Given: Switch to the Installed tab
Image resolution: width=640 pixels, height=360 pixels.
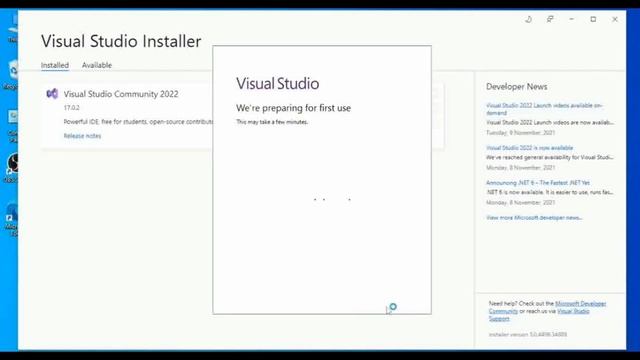Looking at the screenshot, I should pos(55,65).
